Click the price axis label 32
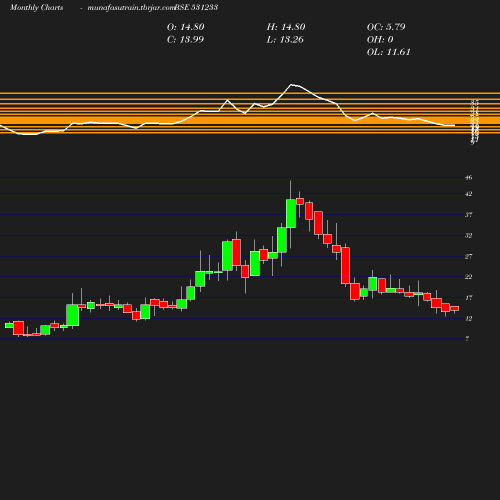 (469, 236)
